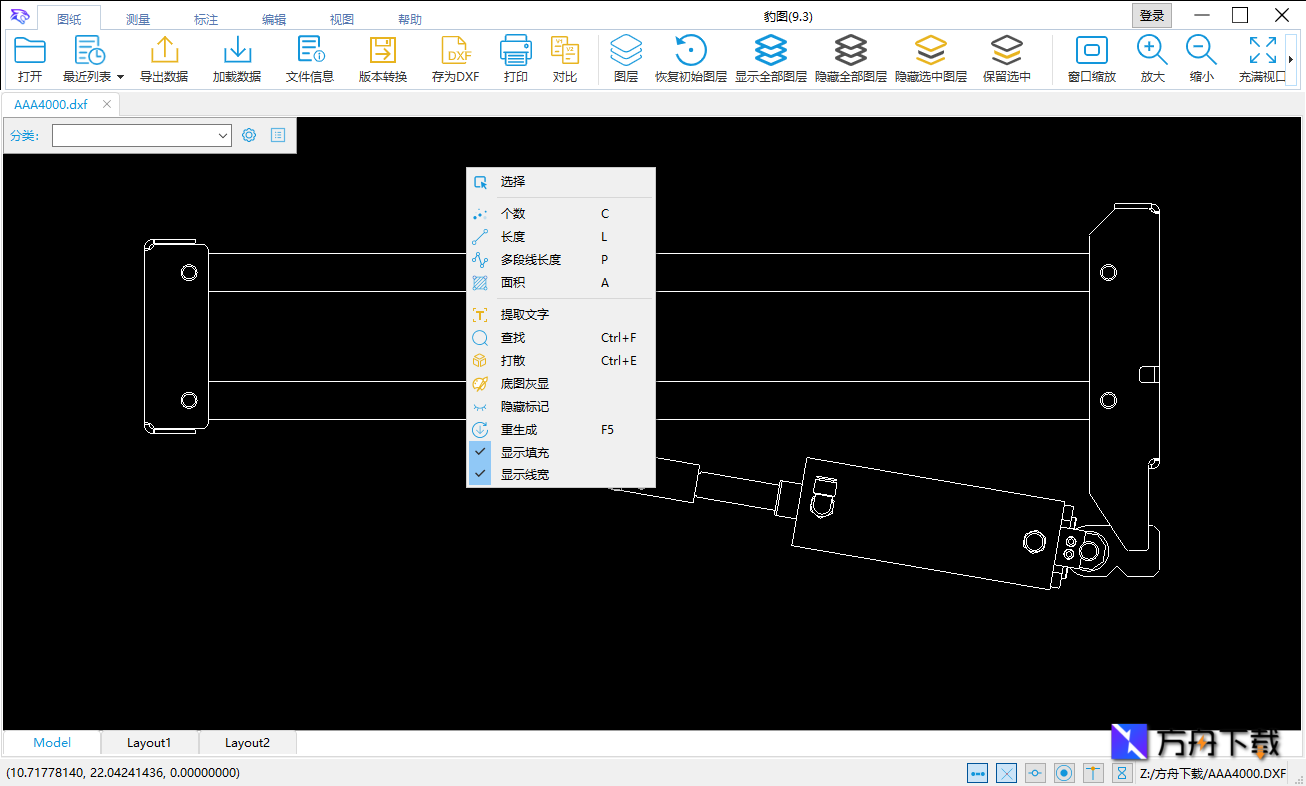Switch to the Layout1 sheet tab
The image size is (1306, 786).
(149, 743)
